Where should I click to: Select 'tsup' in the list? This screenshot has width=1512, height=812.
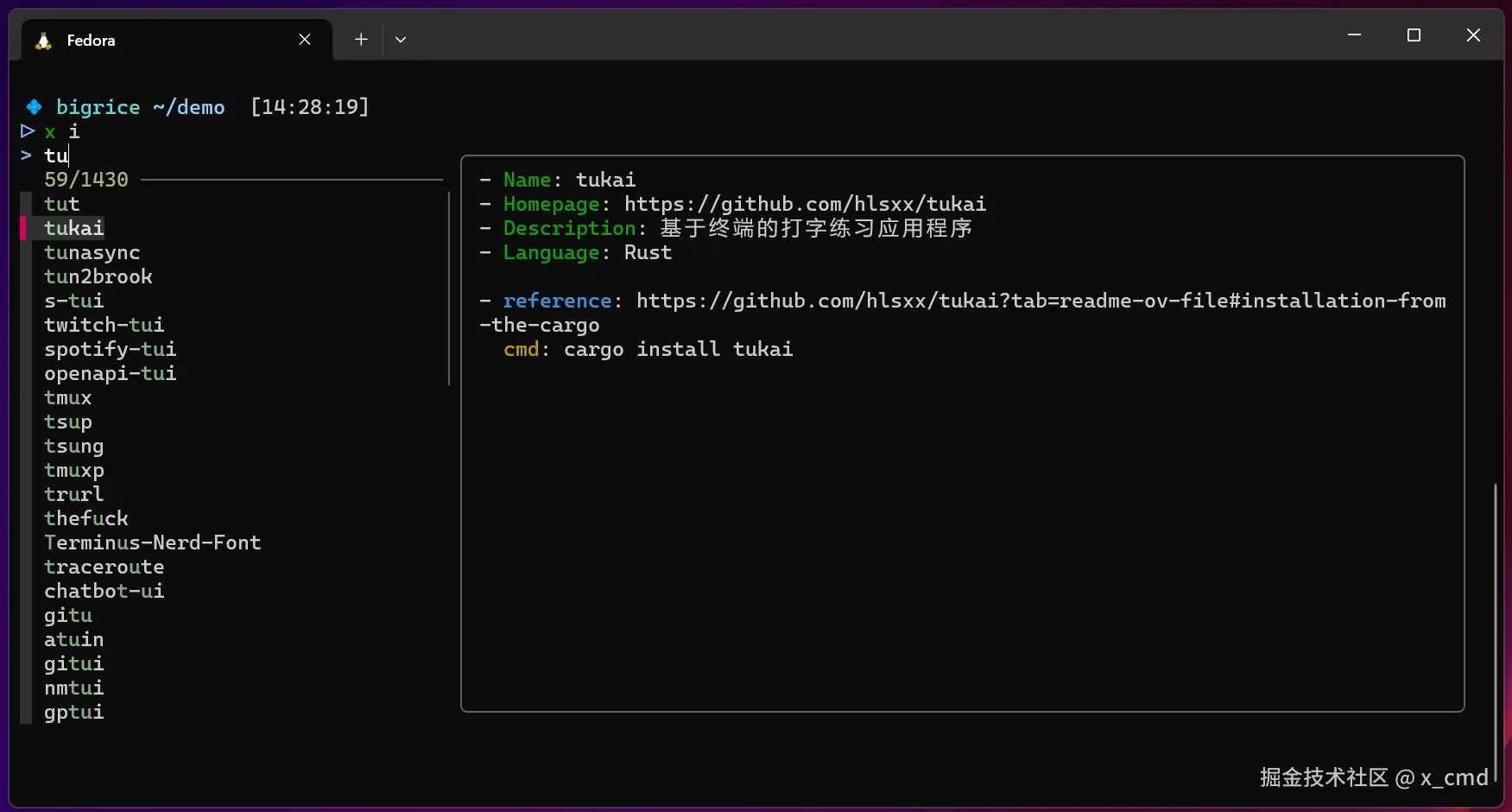[x=68, y=422]
